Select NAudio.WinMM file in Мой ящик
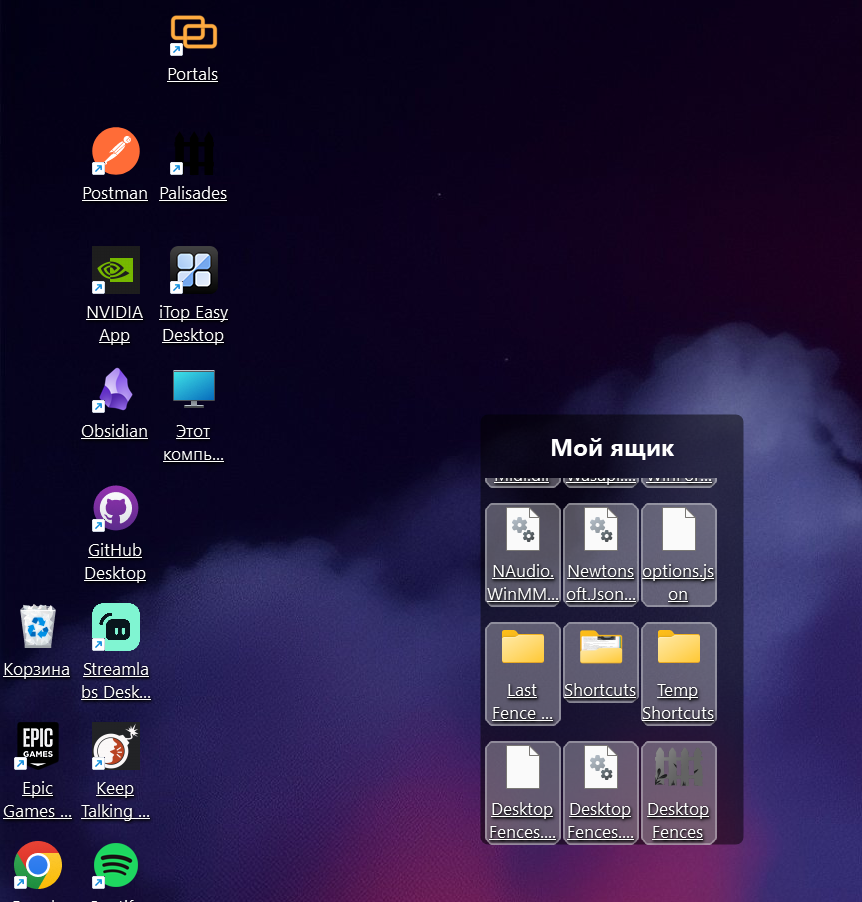Screen dimensions: 862x902 522,555
